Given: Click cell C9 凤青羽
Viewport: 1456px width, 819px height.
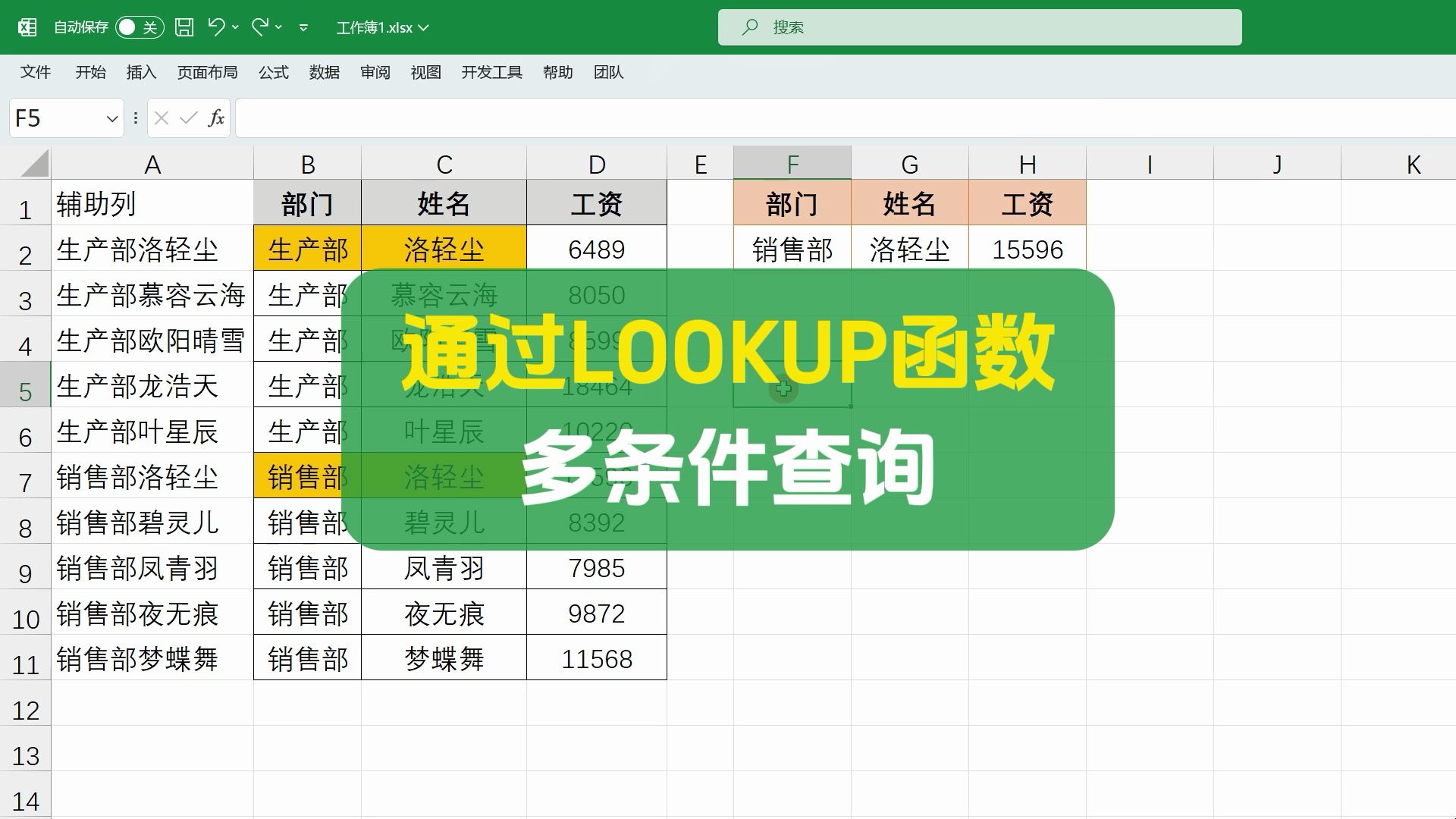Looking at the screenshot, I should click(444, 567).
